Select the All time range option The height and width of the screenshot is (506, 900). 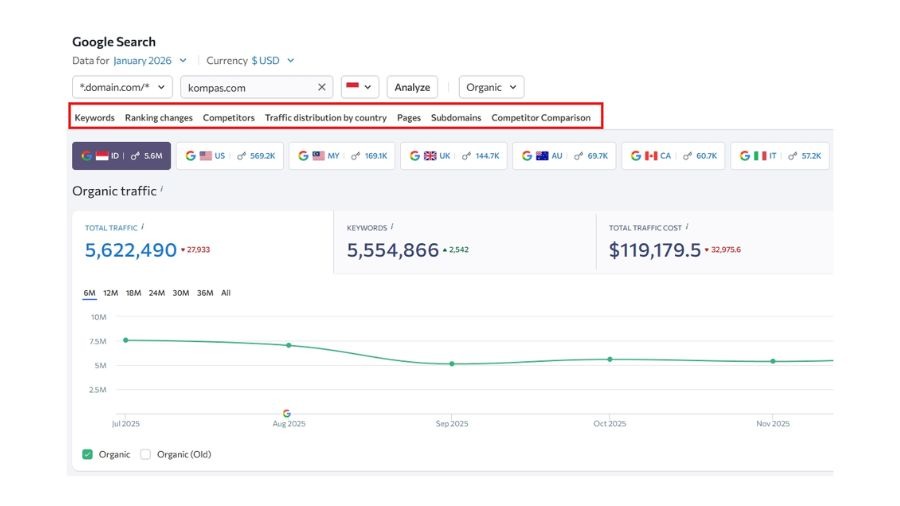tap(226, 293)
